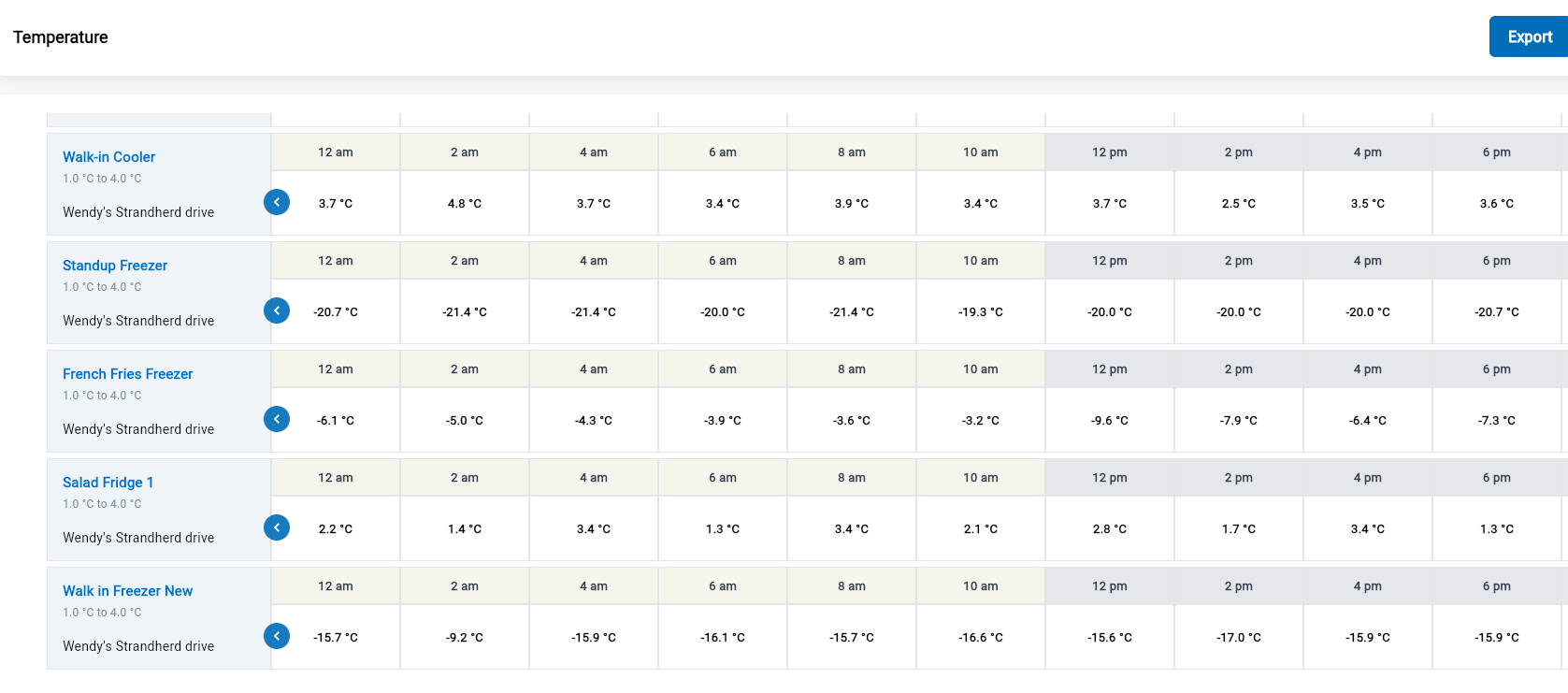
Task: Click the 4 pm header in Walk in Freezer New row
Action: click(x=1368, y=585)
